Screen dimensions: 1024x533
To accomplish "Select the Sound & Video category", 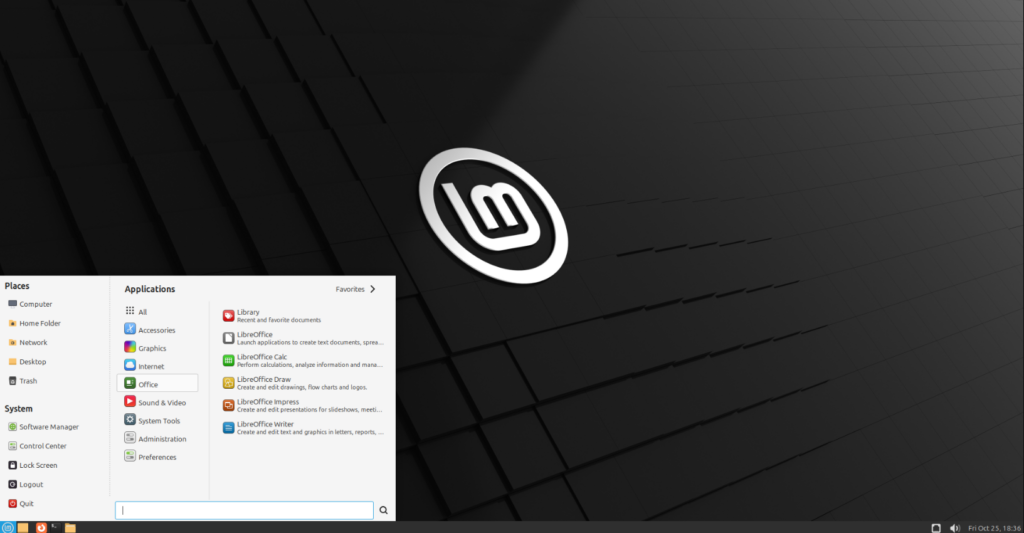I will point(157,402).
